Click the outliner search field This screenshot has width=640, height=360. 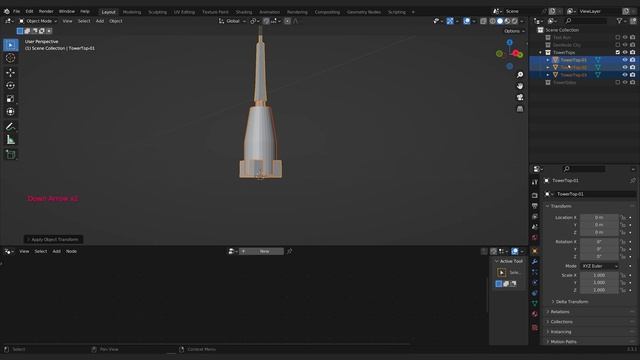click(586, 21)
